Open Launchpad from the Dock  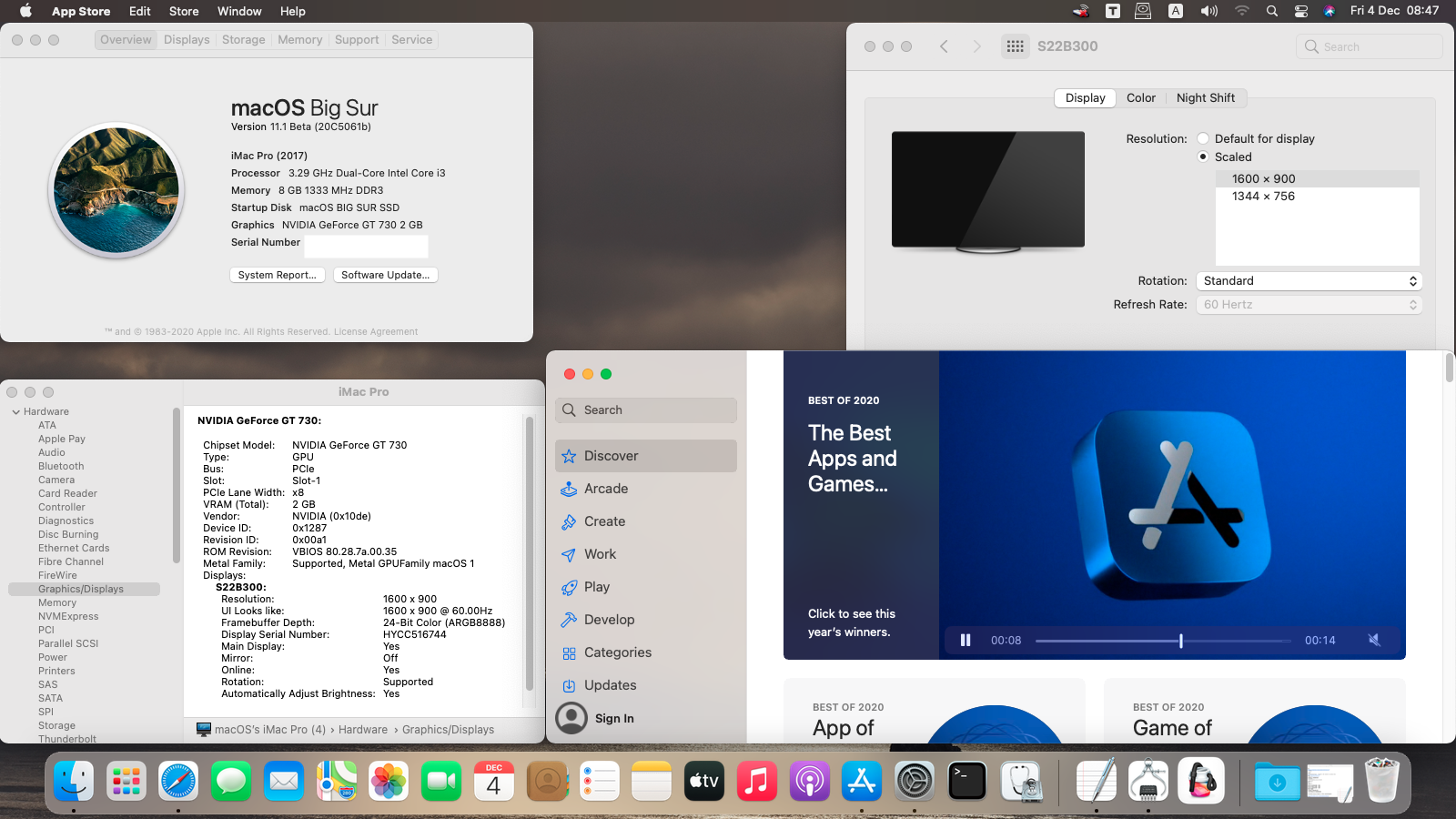pyautogui.click(x=126, y=782)
